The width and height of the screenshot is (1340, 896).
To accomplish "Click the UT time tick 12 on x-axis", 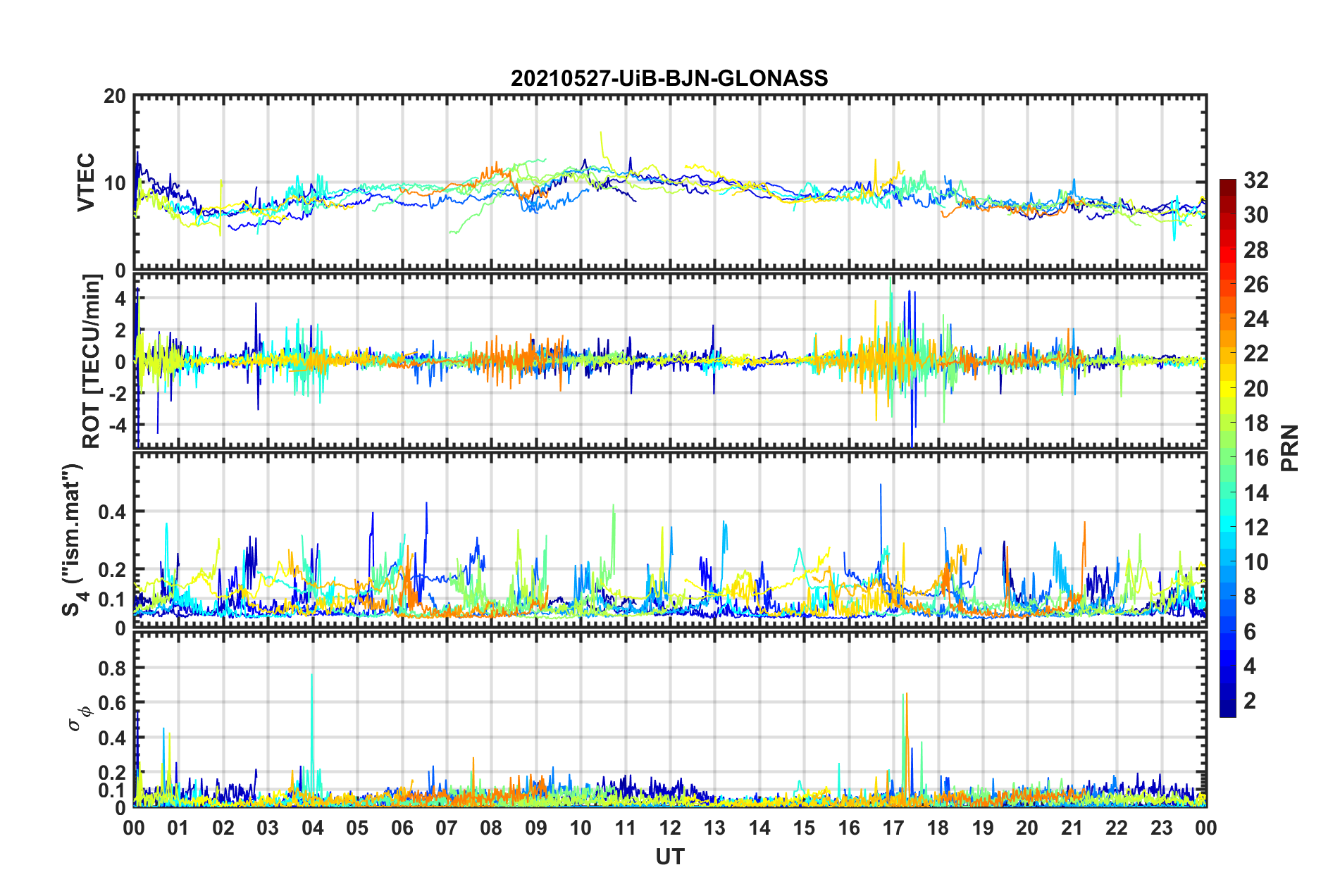I will (670, 828).
